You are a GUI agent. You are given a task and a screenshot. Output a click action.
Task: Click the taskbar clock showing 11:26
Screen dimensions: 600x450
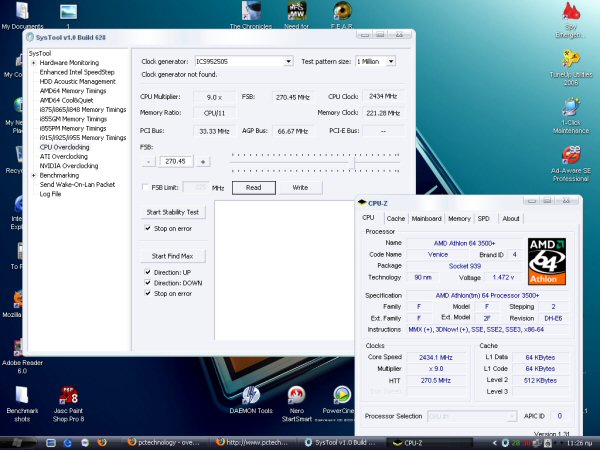[x=581, y=443]
